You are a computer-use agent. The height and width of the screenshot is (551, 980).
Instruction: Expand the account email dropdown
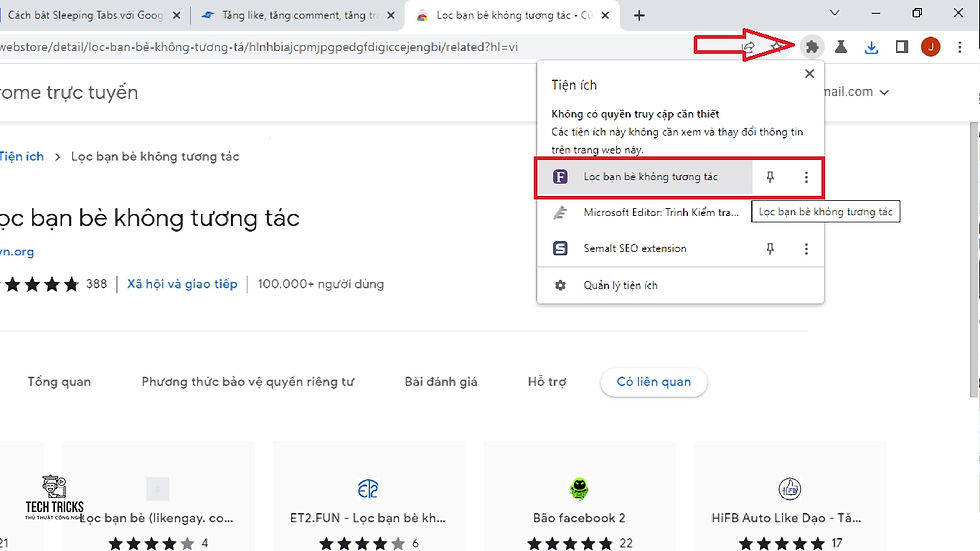coord(884,92)
